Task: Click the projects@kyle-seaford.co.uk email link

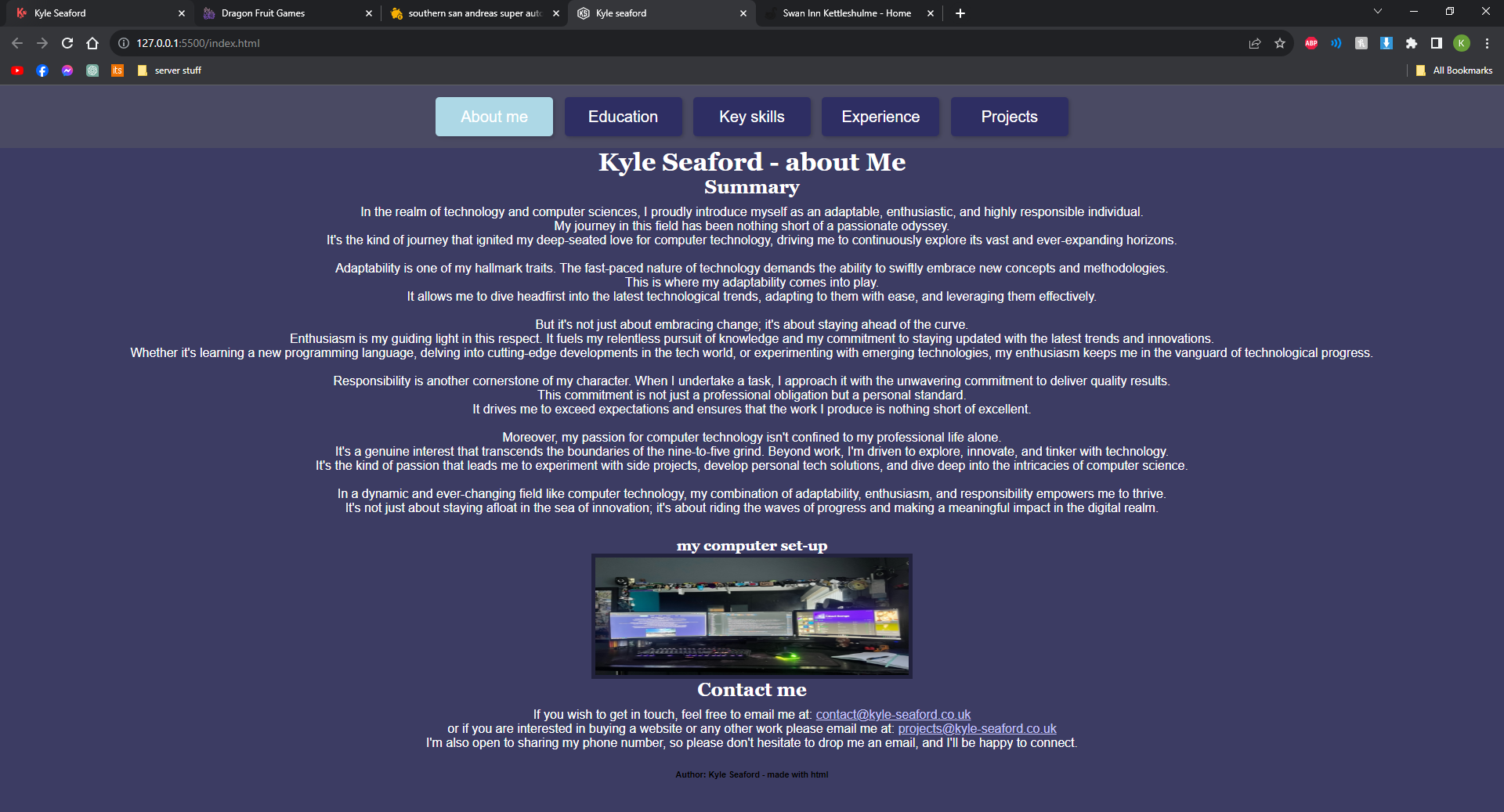Action: pos(977,729)
